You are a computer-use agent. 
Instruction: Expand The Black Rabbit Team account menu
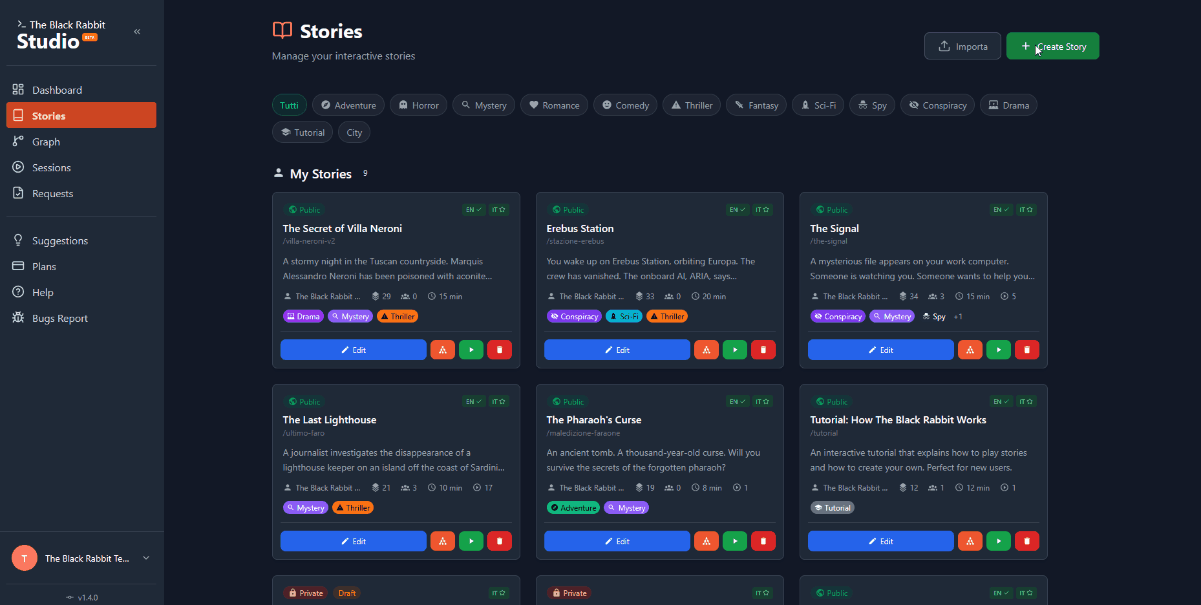pyautogui.click(x=81, y=558)
